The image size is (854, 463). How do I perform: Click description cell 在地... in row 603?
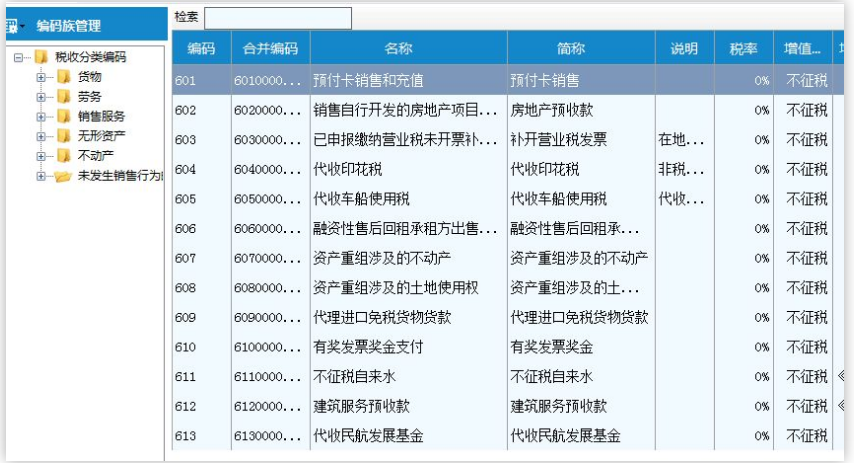click(685, 139)
